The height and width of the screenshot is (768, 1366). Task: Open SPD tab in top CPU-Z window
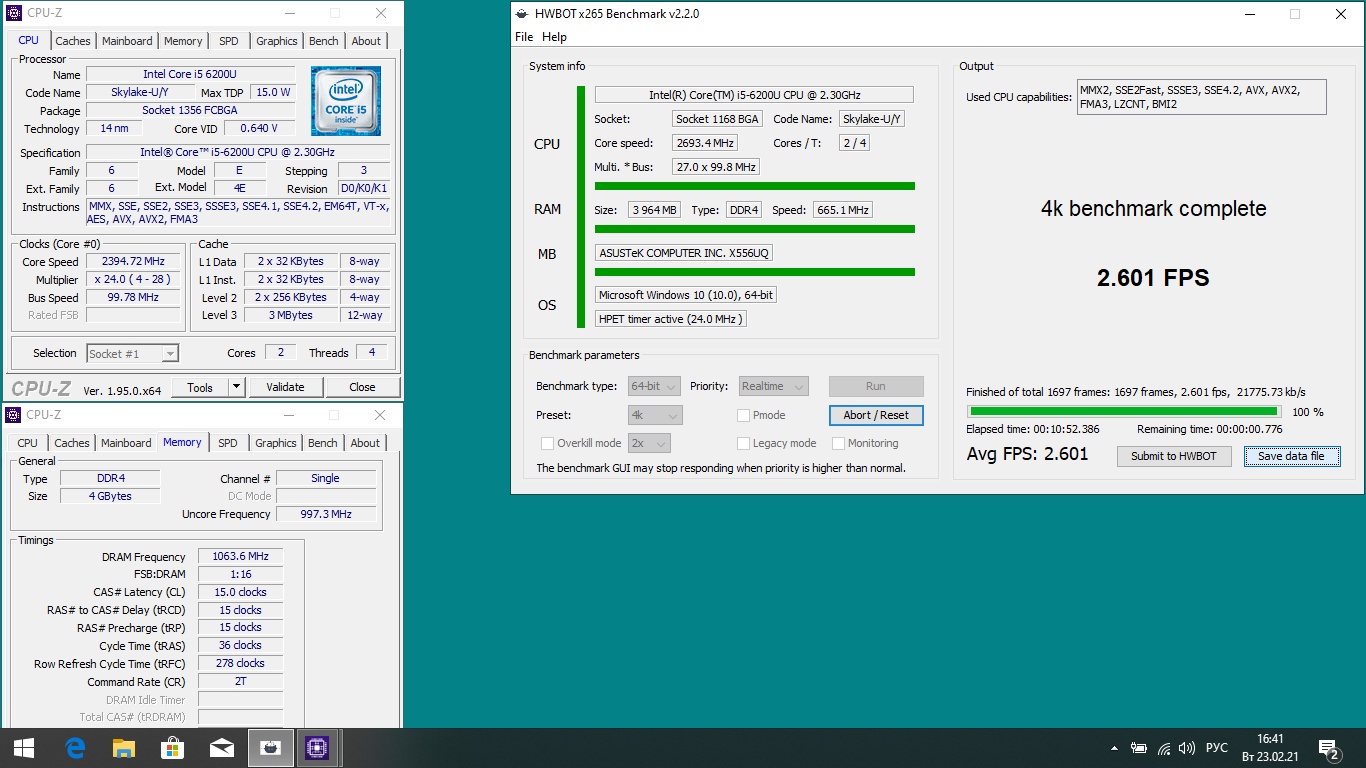pyautogui.click(x=229, y=41)
